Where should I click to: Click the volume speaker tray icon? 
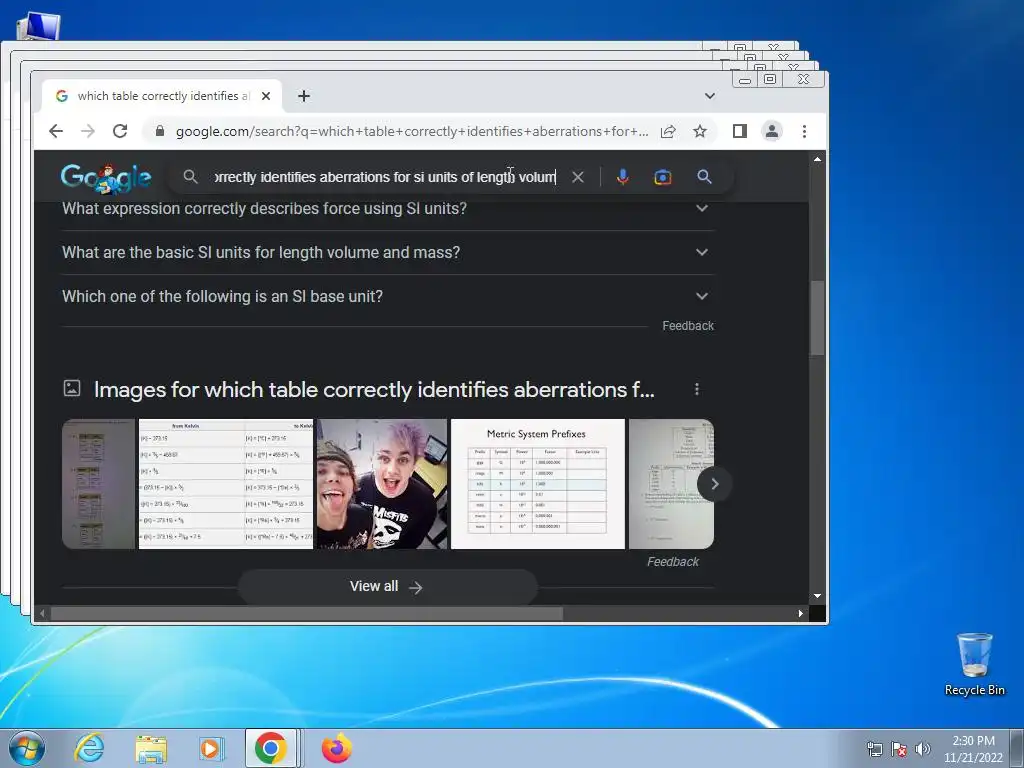[922, 749]
